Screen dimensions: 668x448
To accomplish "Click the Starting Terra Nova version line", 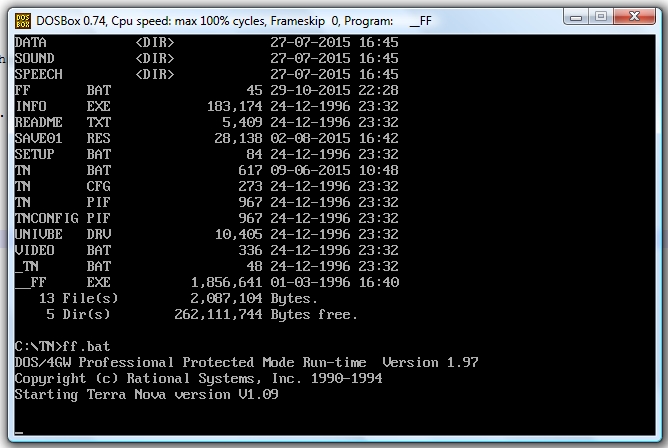I will point(146,395).
